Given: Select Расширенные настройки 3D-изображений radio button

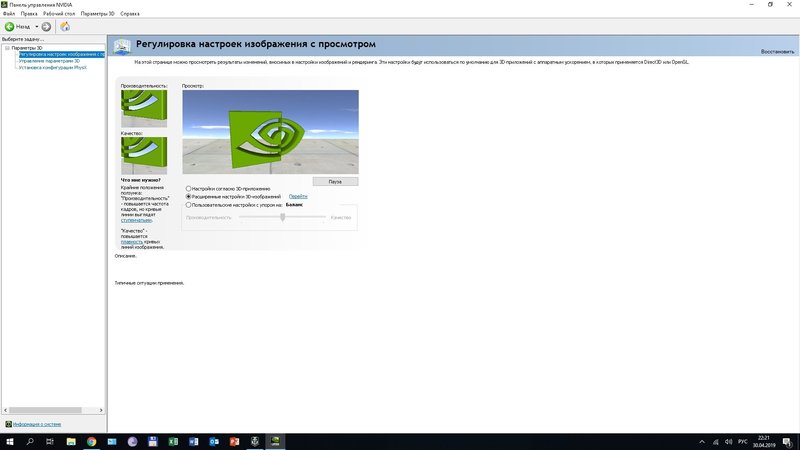Looking at the screenshot, I should pos(188,196).
